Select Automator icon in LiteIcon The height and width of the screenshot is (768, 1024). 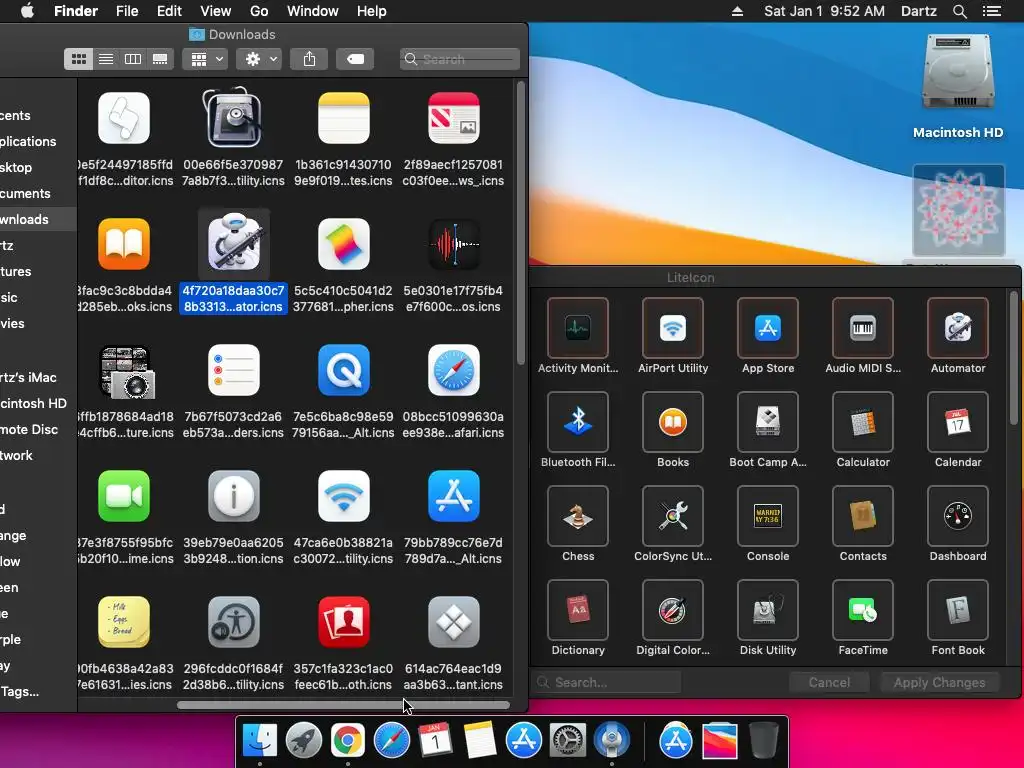pos(958,328)
